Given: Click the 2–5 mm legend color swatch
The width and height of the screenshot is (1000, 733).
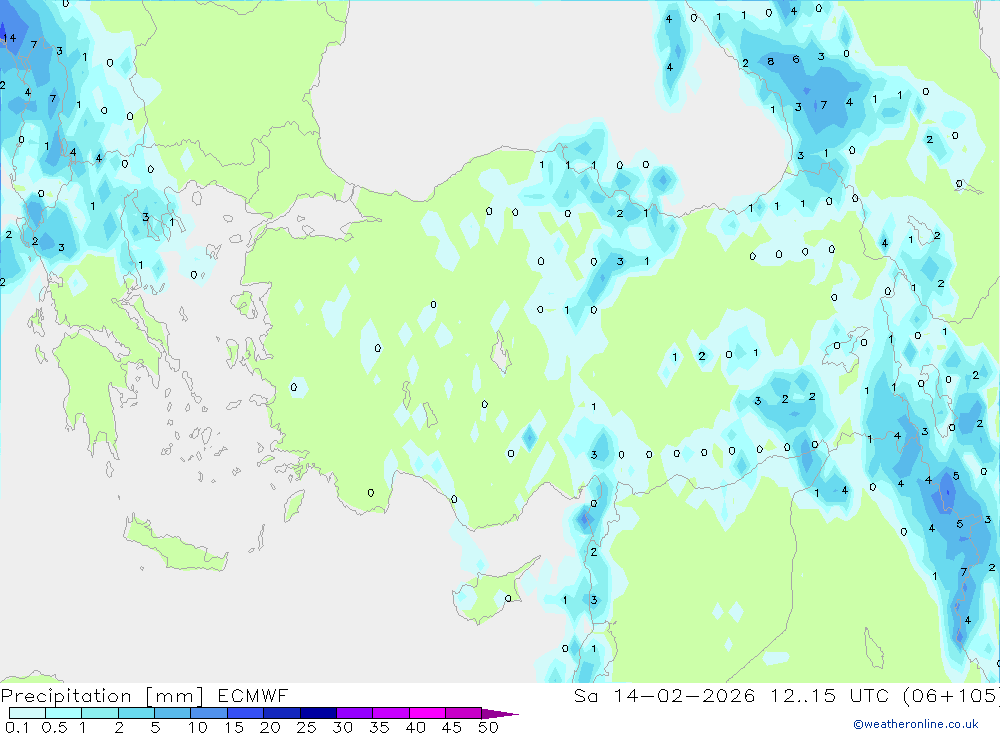Looking at the screenshot, I should tap(136, 713).
